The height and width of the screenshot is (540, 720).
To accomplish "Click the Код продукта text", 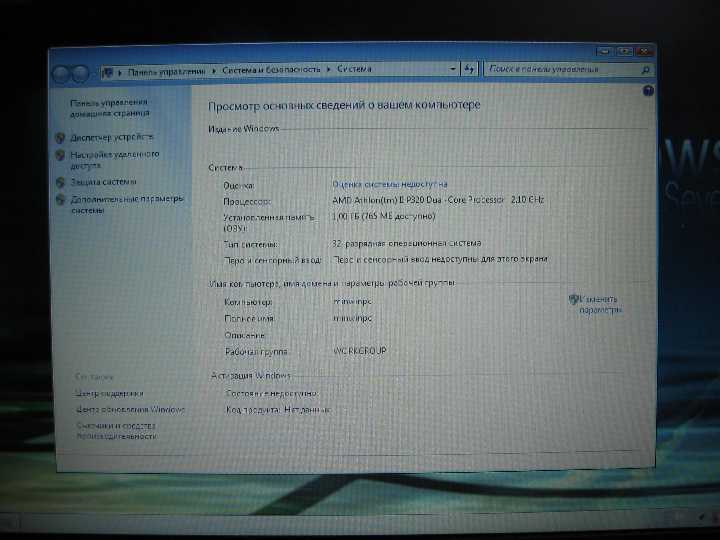I will (278, 410).
